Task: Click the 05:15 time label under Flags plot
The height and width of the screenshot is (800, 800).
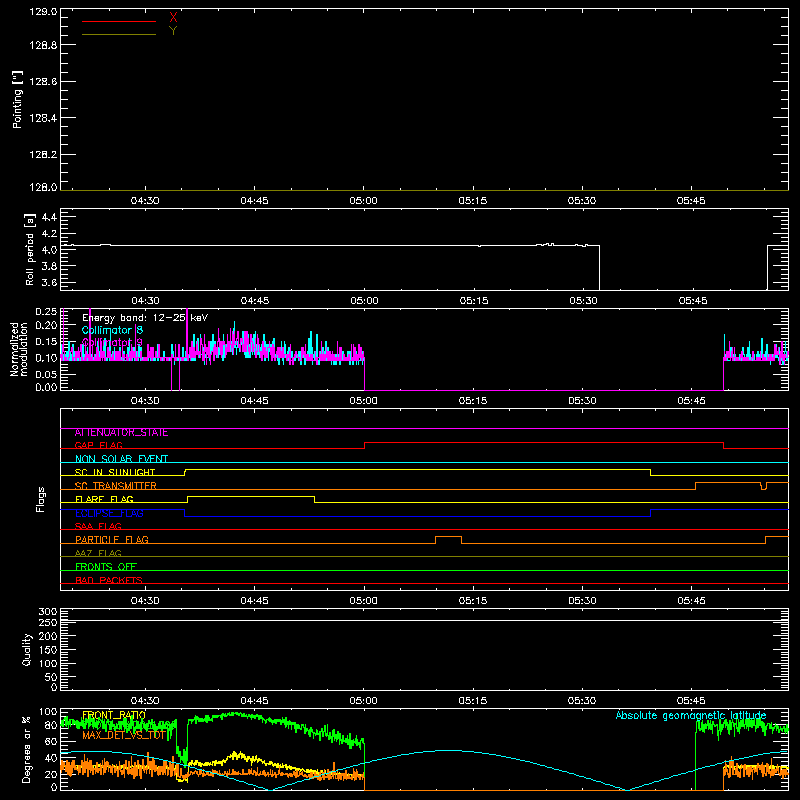Action: [x=472, y=601]
